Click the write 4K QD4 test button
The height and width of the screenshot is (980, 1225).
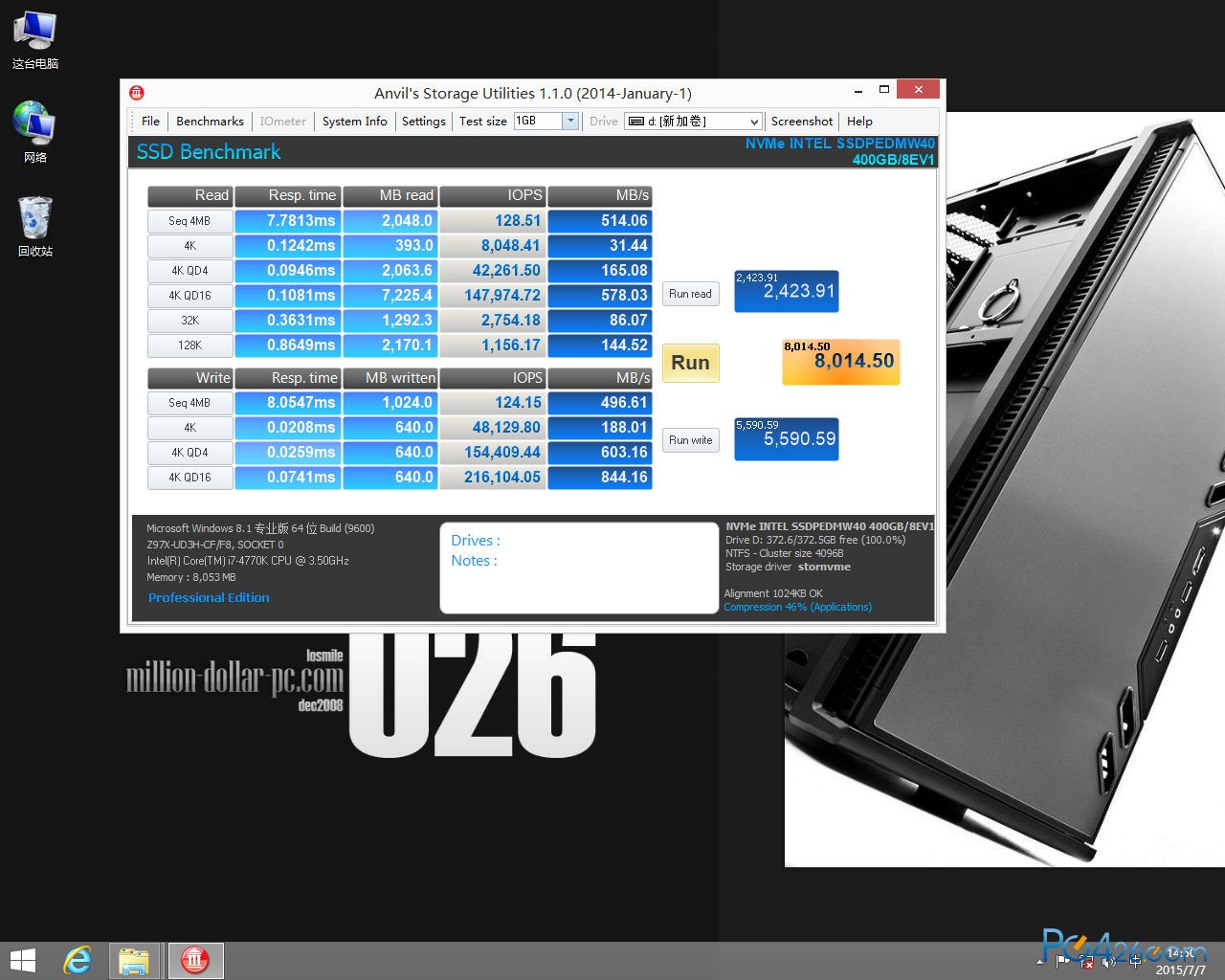coord(189,453)
